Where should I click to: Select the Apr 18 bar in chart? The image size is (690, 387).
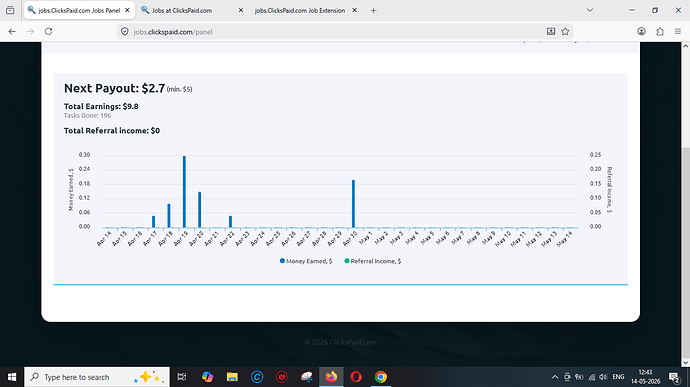coord(169,216)
